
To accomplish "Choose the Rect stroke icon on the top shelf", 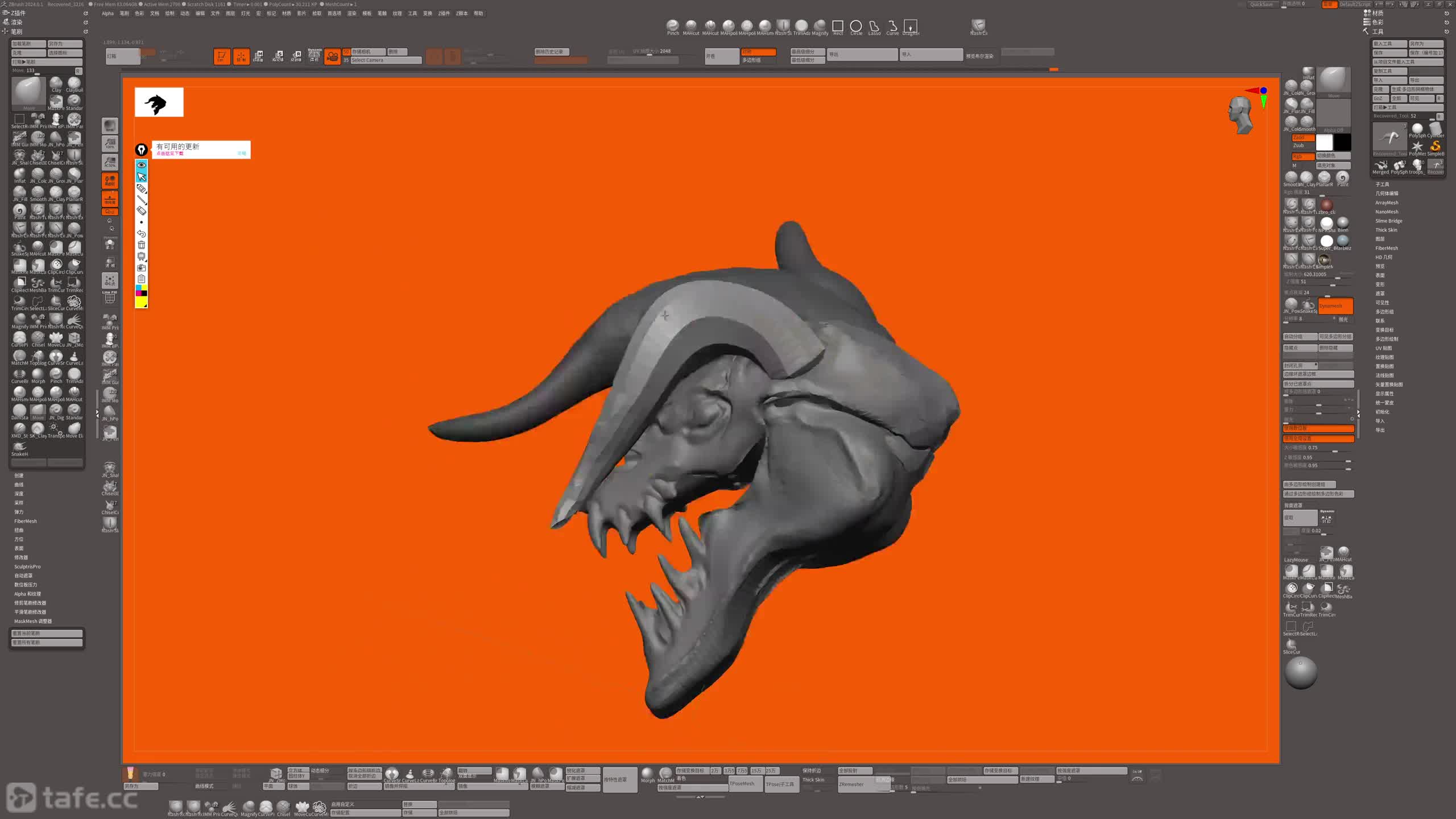I will coord(838,27).
